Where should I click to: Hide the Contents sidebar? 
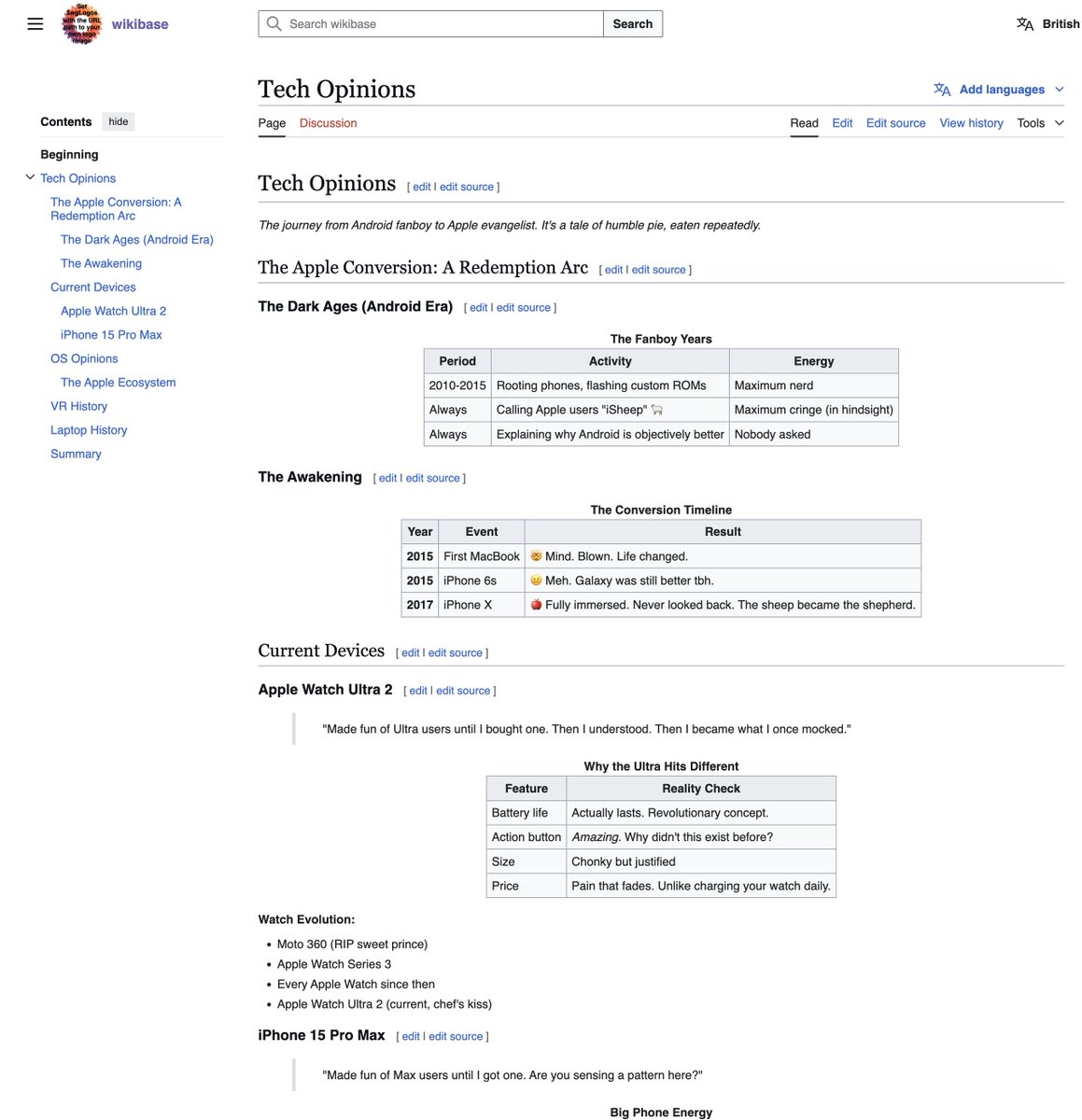(x=119, y=121)
